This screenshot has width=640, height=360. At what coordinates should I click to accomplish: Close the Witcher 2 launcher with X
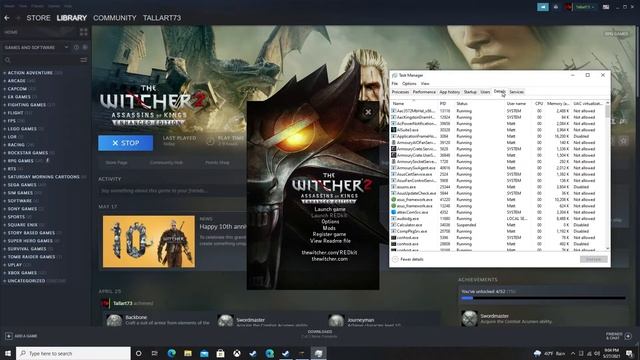tap(368, 112)
